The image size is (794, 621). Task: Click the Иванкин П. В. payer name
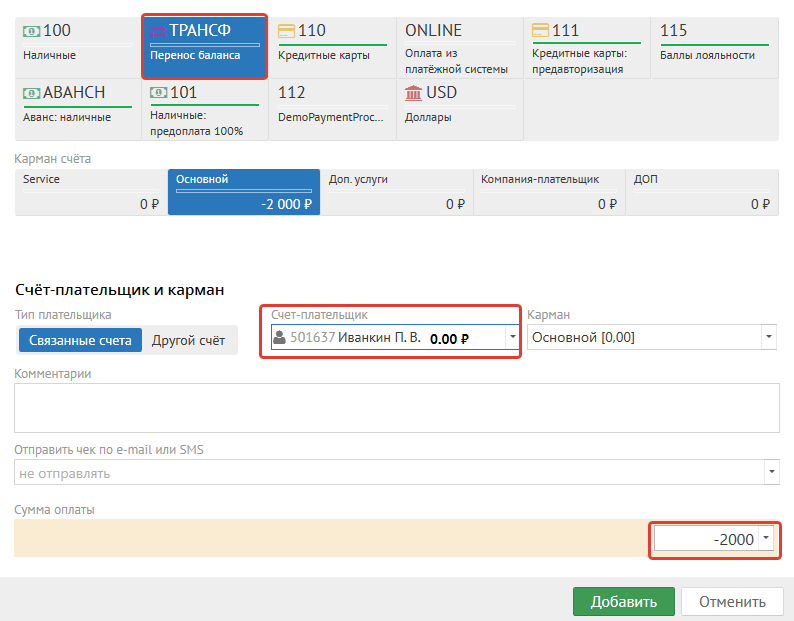[x=379, y=337]
